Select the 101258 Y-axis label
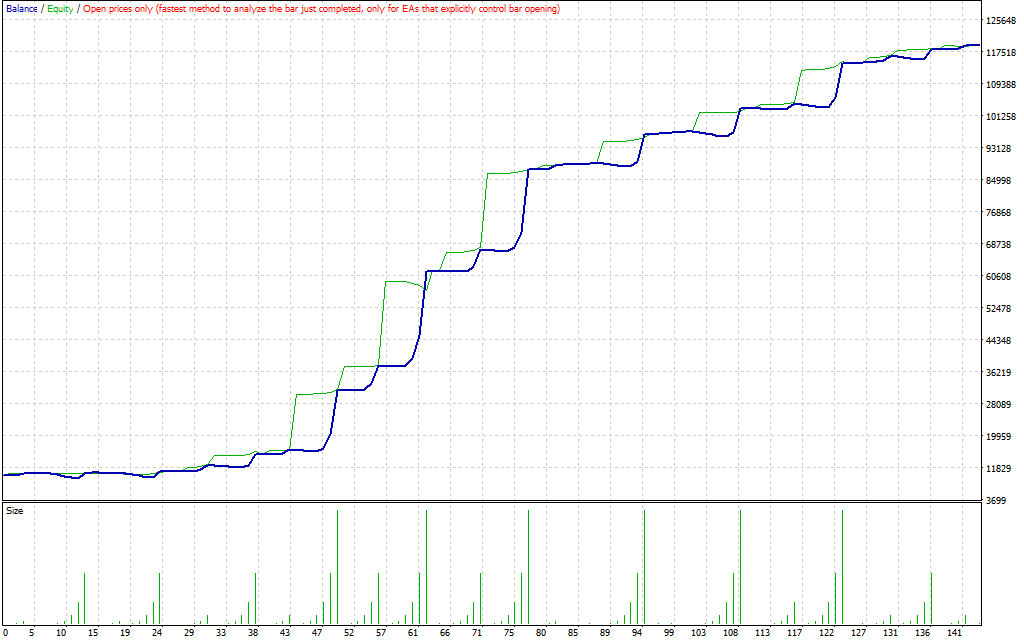Viewport: 1024px width, 640px height. pos(1001,116)
